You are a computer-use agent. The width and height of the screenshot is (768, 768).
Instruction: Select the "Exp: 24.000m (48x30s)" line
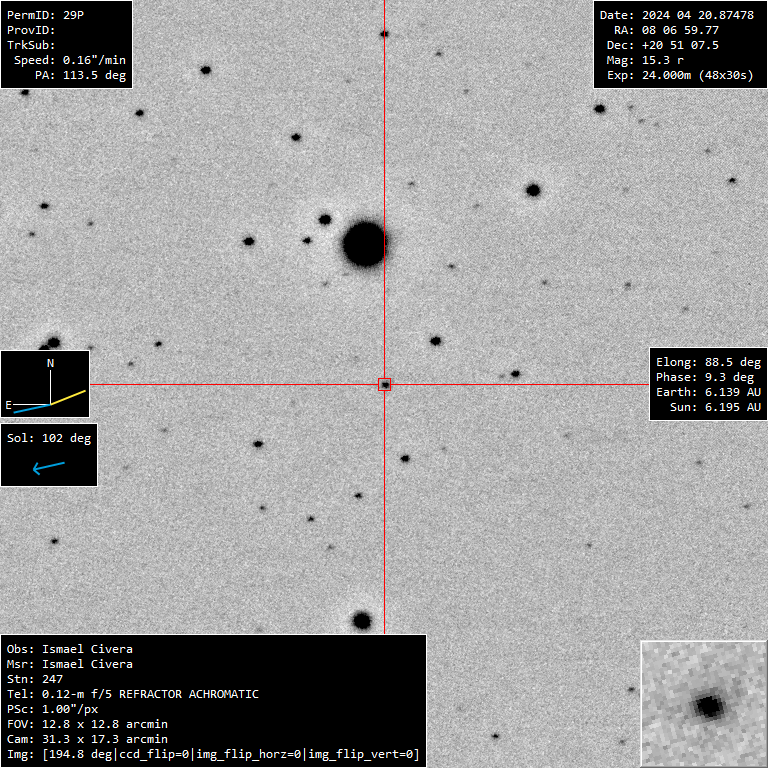[680, 75]
